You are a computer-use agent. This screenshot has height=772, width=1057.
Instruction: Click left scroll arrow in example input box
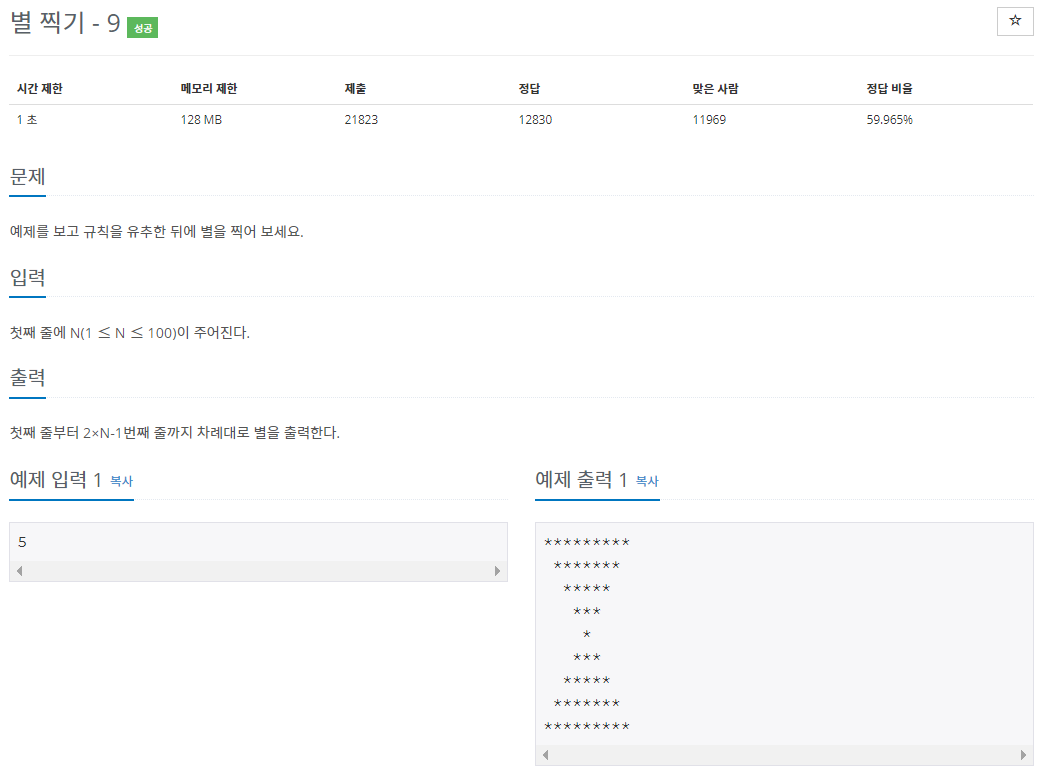20,571
